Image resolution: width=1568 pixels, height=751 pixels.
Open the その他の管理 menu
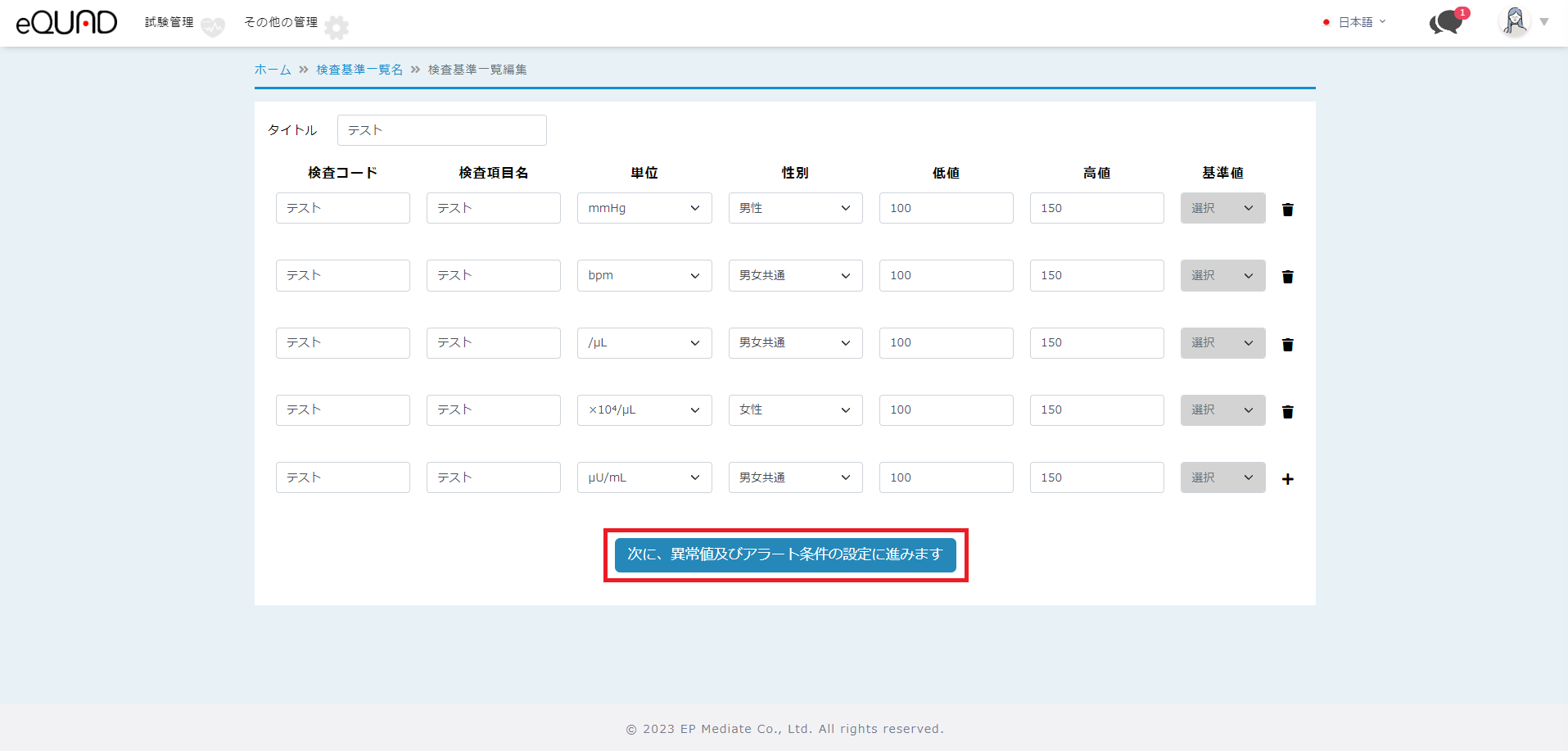[x=281, y=22]
